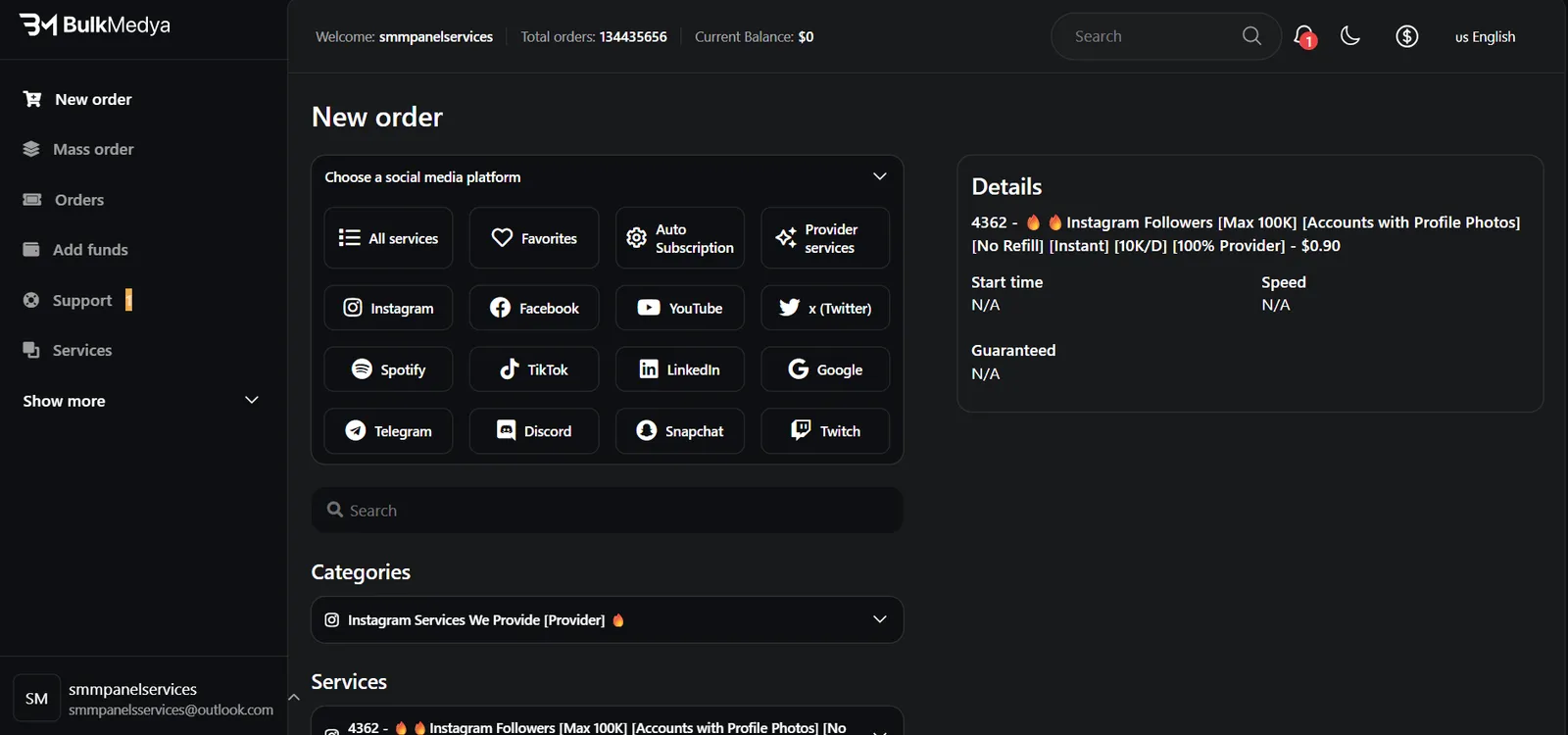Click the Total orders: 134435656 text
This screenshot has height=735, width=1568.
[594, 37]
